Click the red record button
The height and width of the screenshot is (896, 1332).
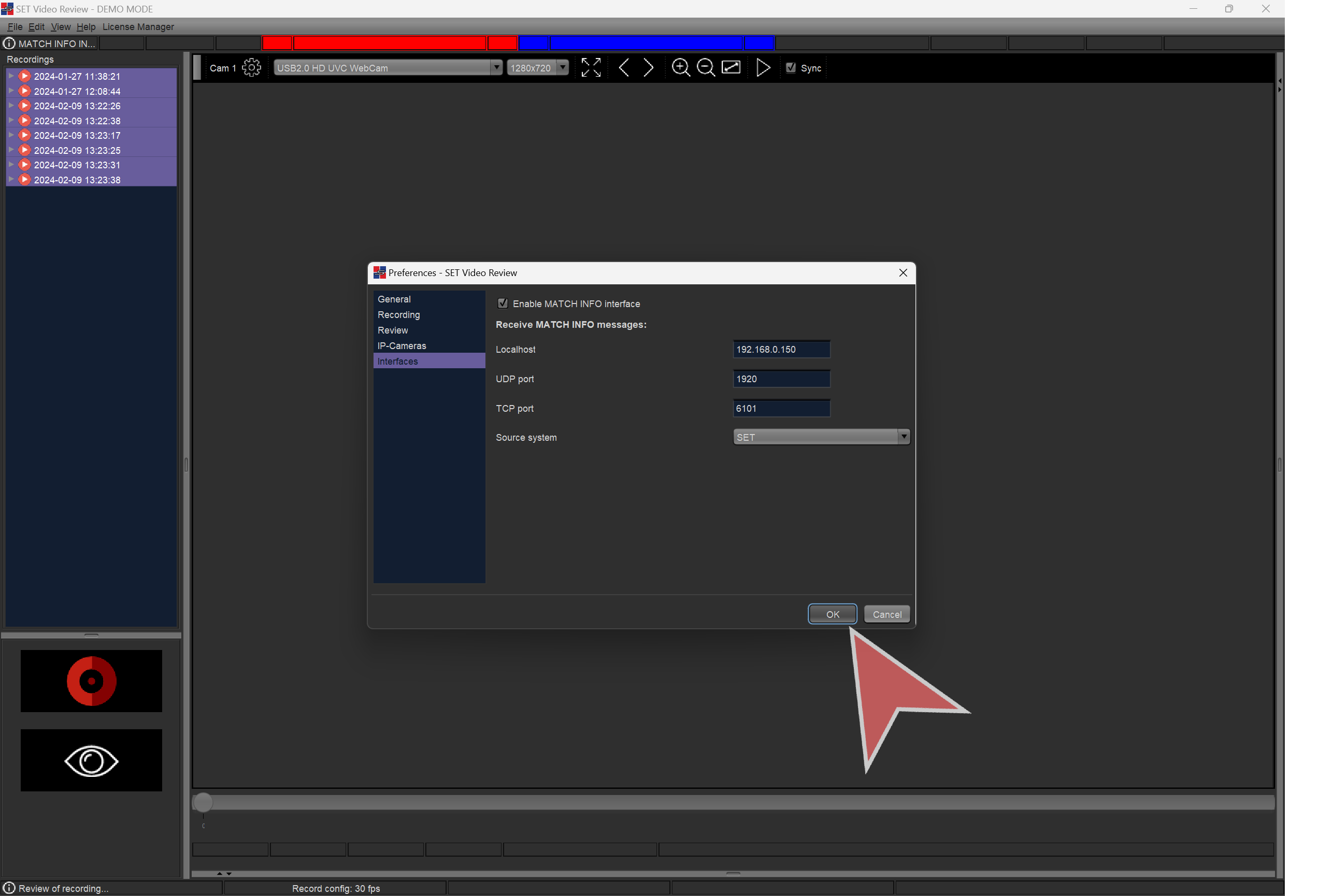point(92,681)
